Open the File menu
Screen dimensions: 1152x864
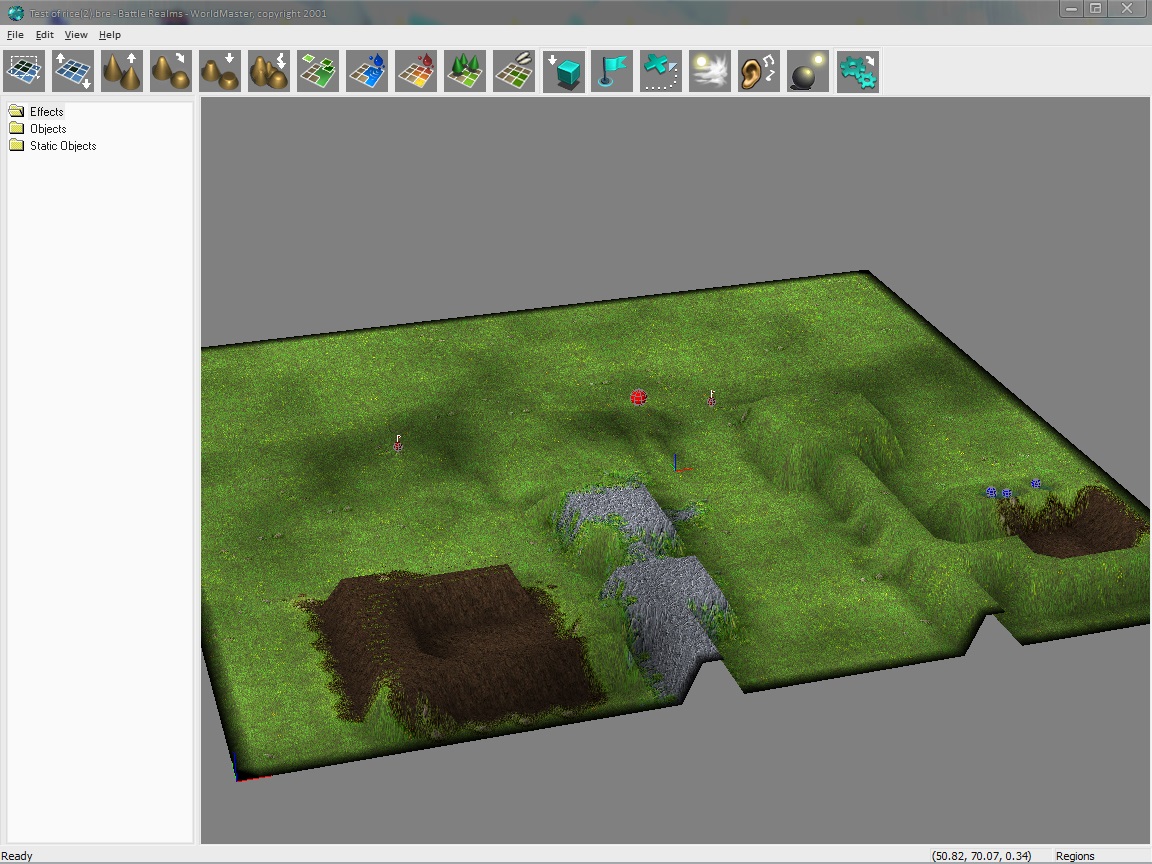[x=15, y=35]
